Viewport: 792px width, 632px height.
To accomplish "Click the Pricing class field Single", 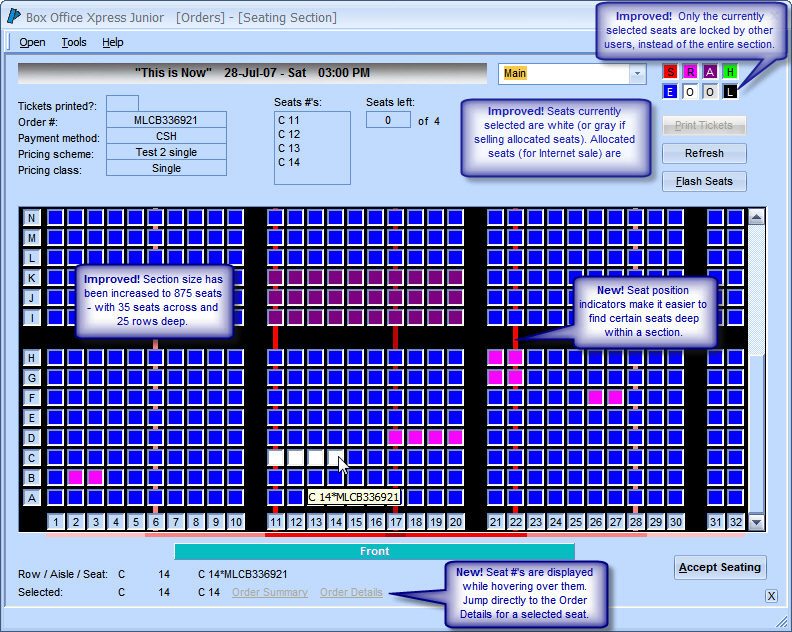I will click(x=166, y=168).
